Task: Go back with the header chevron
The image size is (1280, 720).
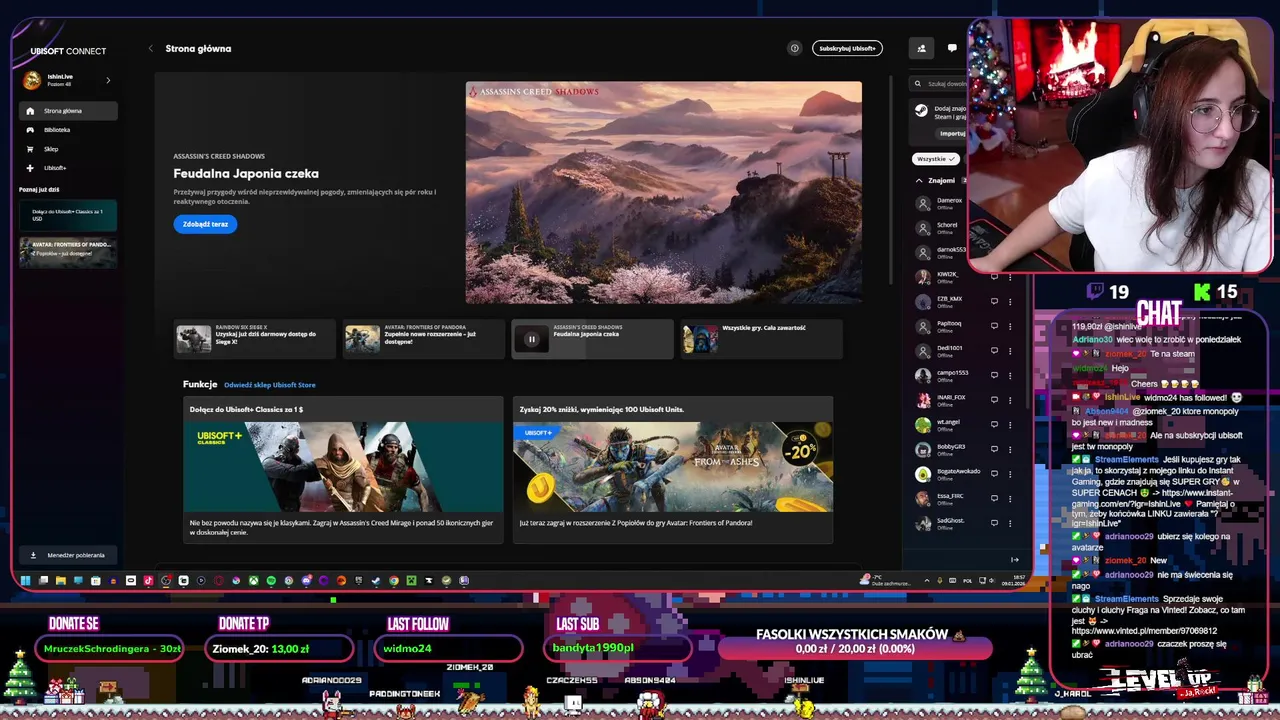Action: click(x=151, y=48)
